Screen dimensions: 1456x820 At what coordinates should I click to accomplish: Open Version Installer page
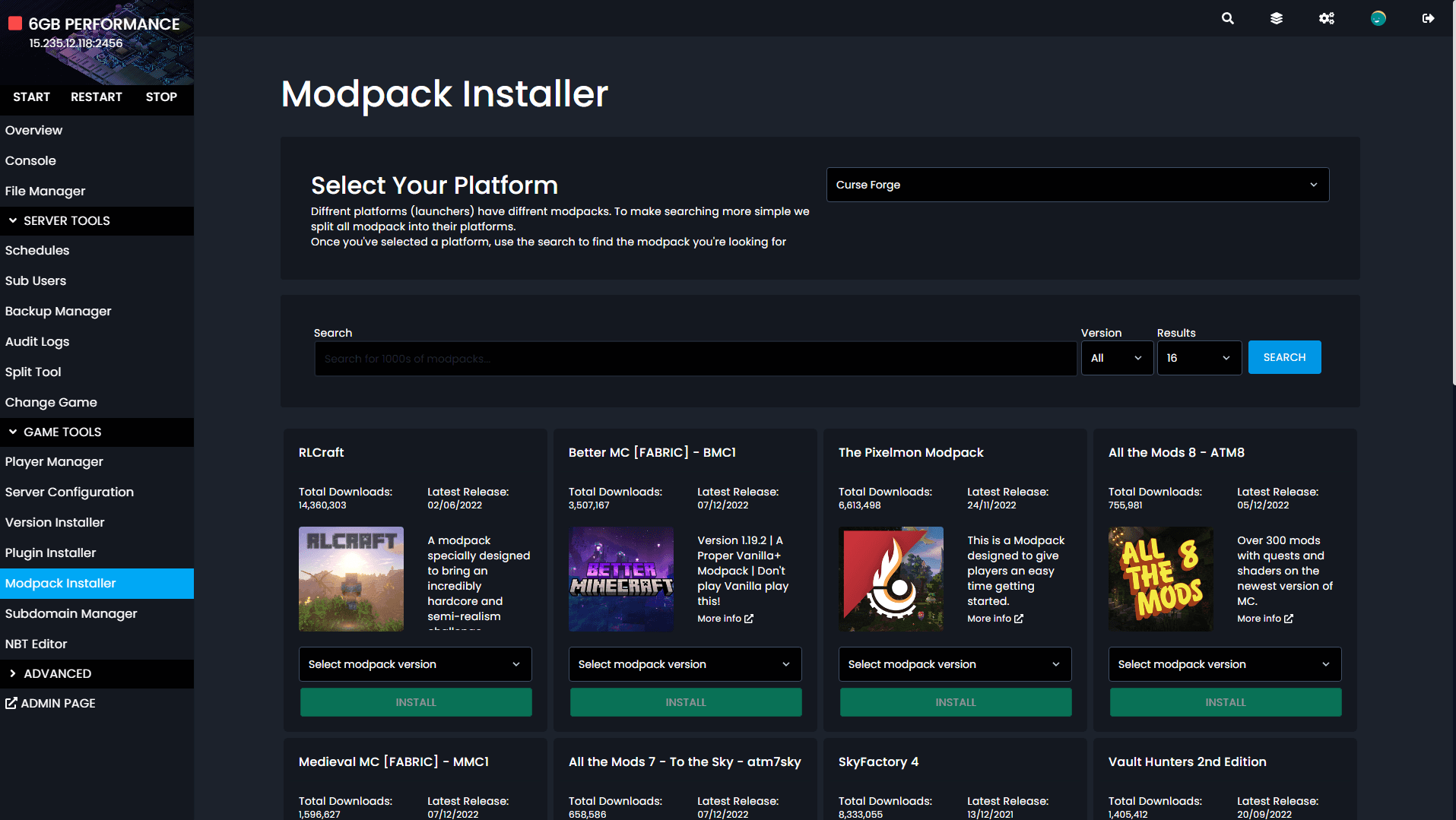[97, 522]
